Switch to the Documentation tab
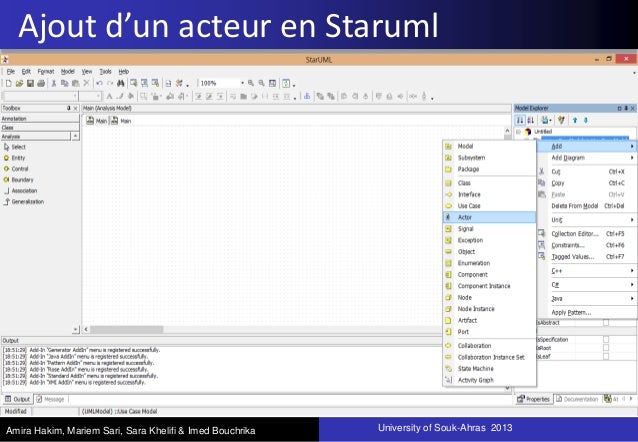Screen dimensions: 638x442 (577, 399)
